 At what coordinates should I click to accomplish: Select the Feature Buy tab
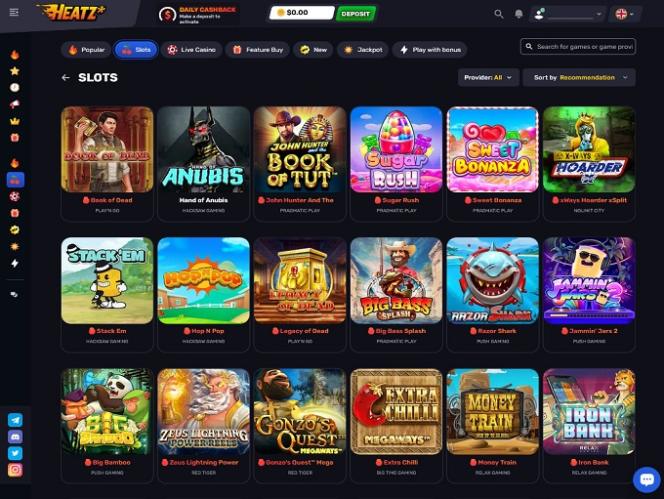(257, 50)
